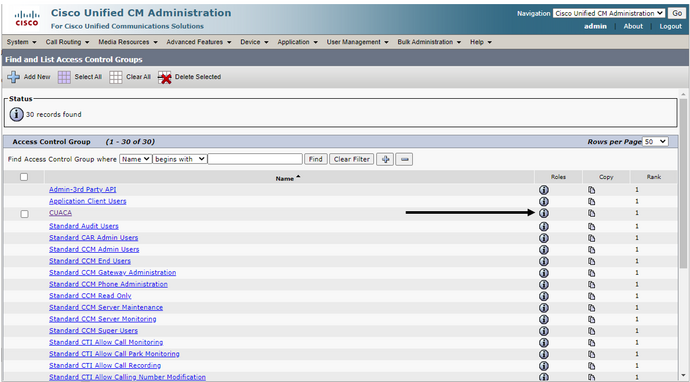Click the Go navigation button

point(677,13)
